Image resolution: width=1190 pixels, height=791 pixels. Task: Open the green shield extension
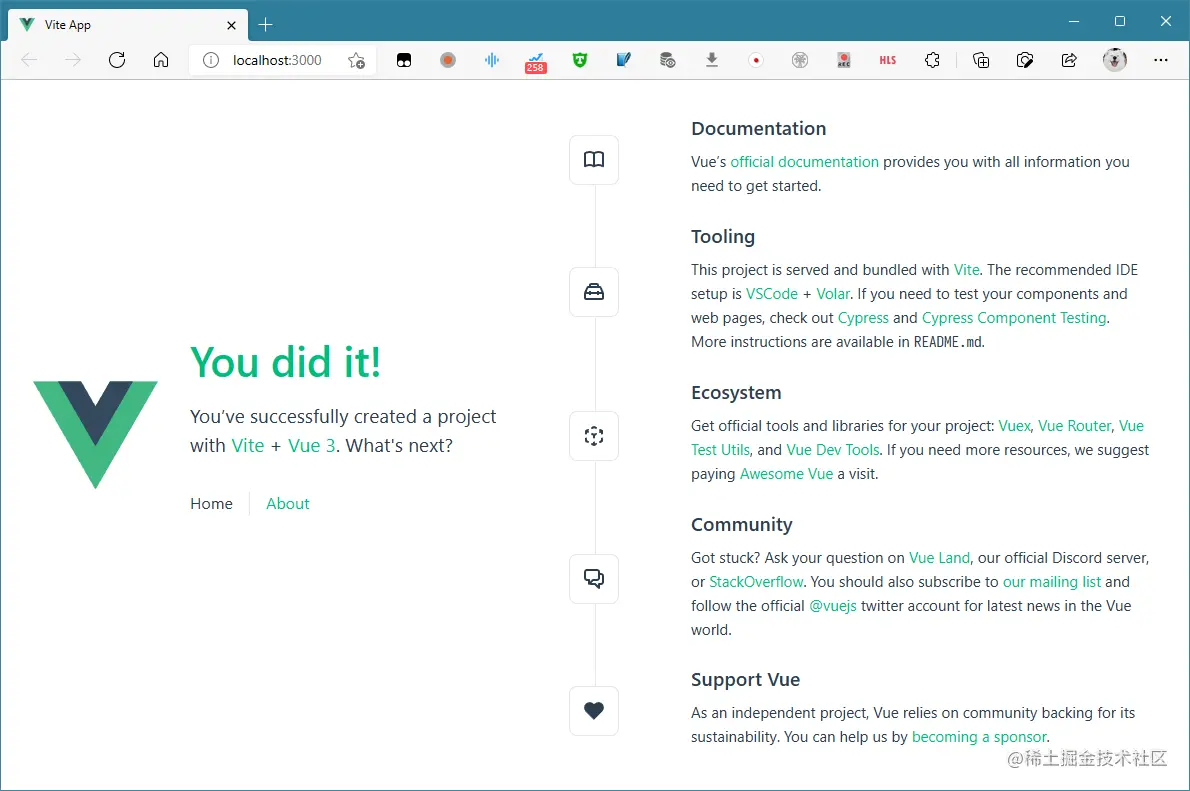coord(580,60)
